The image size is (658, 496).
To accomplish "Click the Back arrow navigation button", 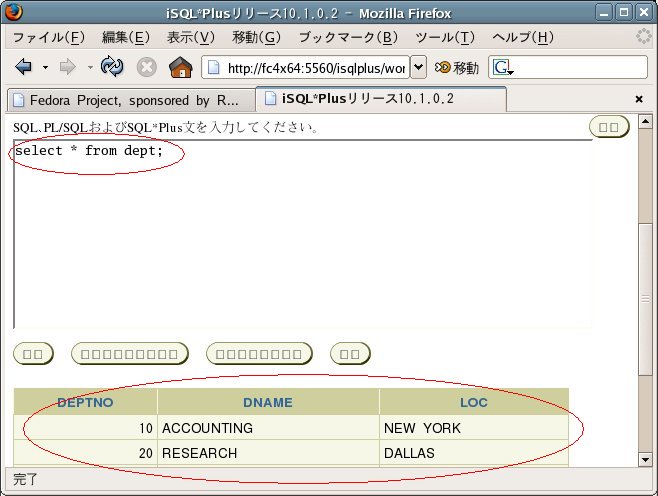I will pyautogui.click(x=24, y=67).
